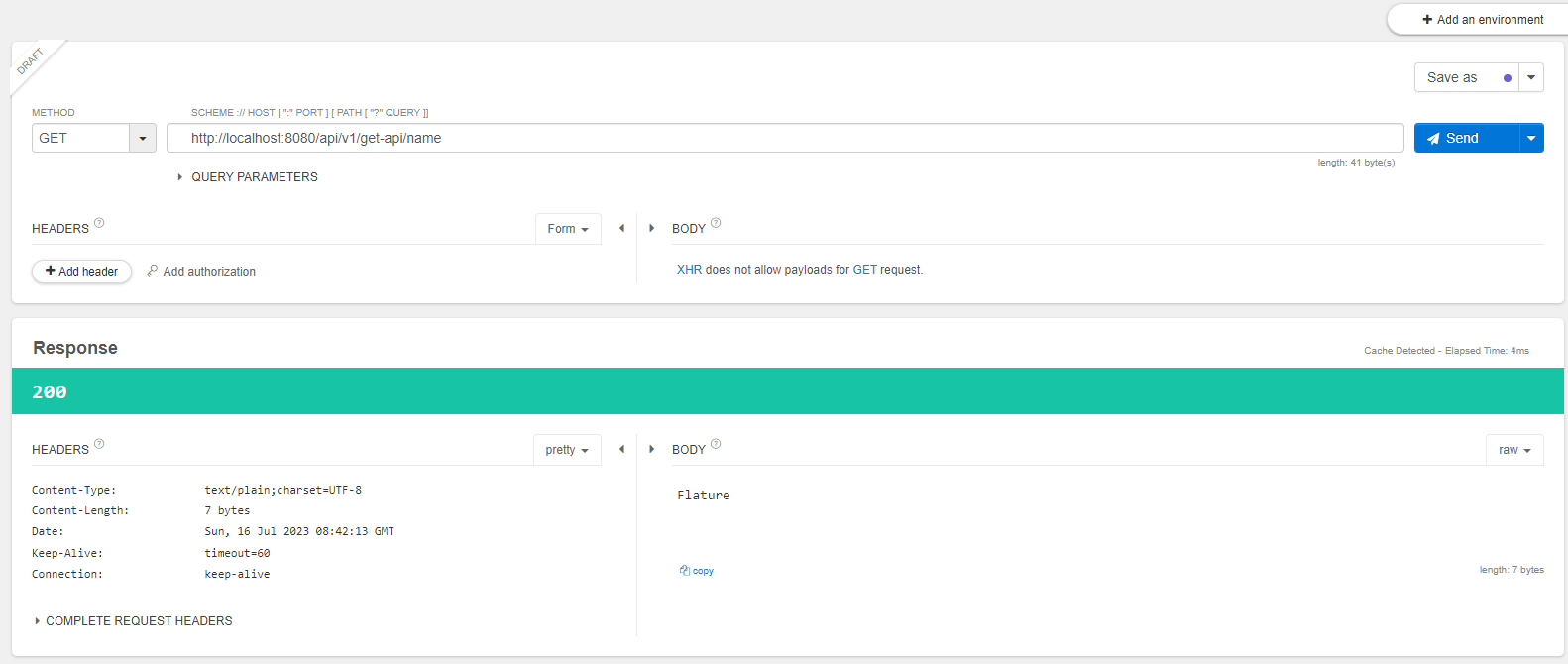Viewport: 1568px width, 664px height.
Task: Click the Save as button
Action: pos(1466,77)
